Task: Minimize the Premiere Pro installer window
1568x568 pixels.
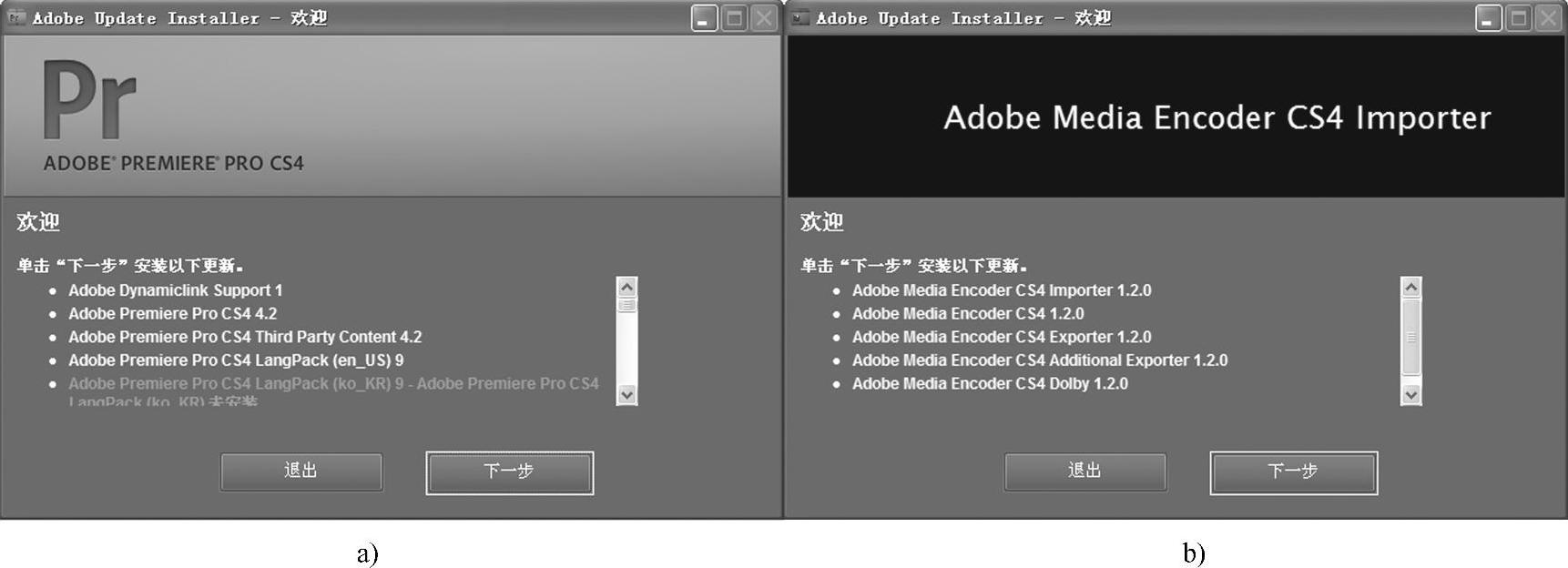Action: pyautogui.click(x=704, y=17)
